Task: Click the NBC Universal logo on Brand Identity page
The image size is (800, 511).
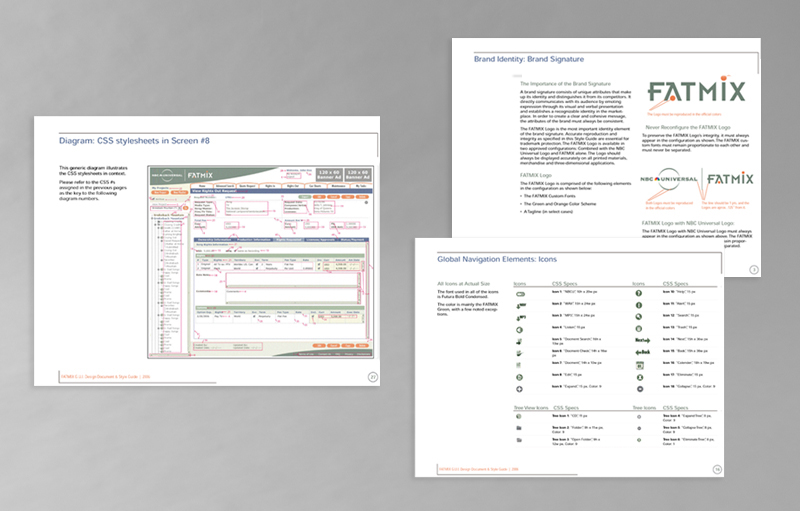Action: (x=668, y=180)
